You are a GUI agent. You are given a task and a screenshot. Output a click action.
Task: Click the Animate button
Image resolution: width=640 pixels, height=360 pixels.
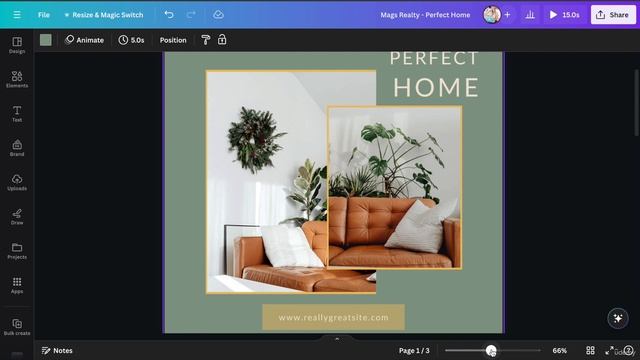[84, 40]
